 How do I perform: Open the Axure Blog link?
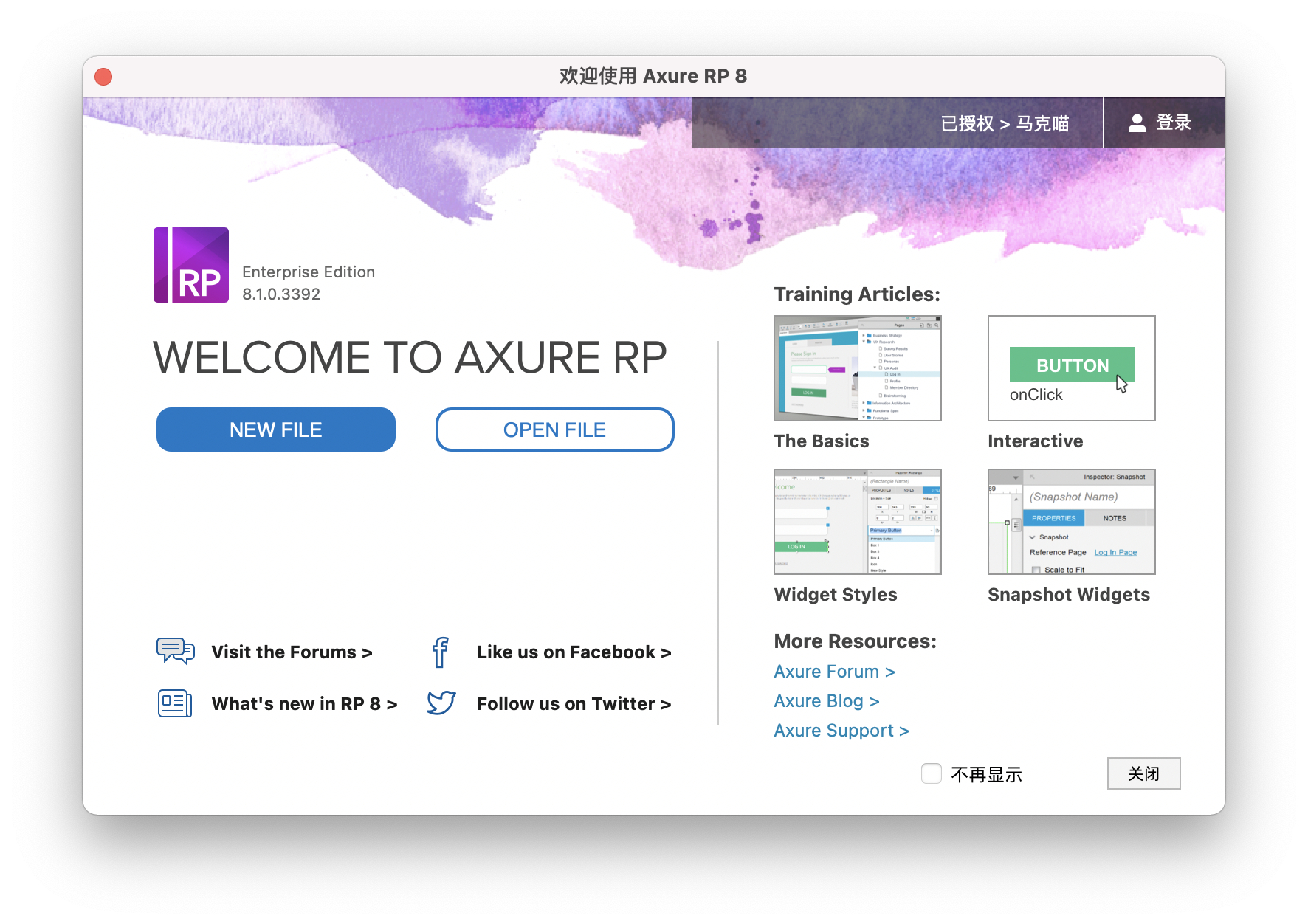(x=826, y=701)
